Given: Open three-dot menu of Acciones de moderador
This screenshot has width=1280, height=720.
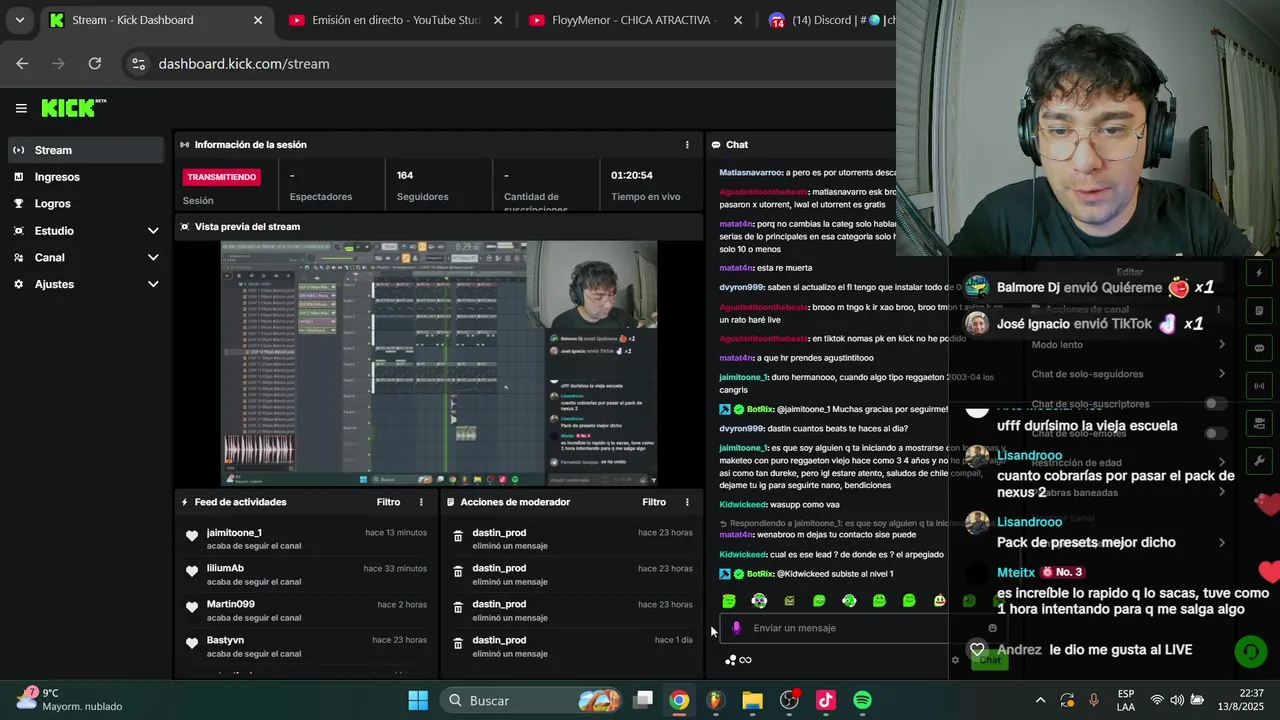Looking at the screenshot, I should coord(687,502).
